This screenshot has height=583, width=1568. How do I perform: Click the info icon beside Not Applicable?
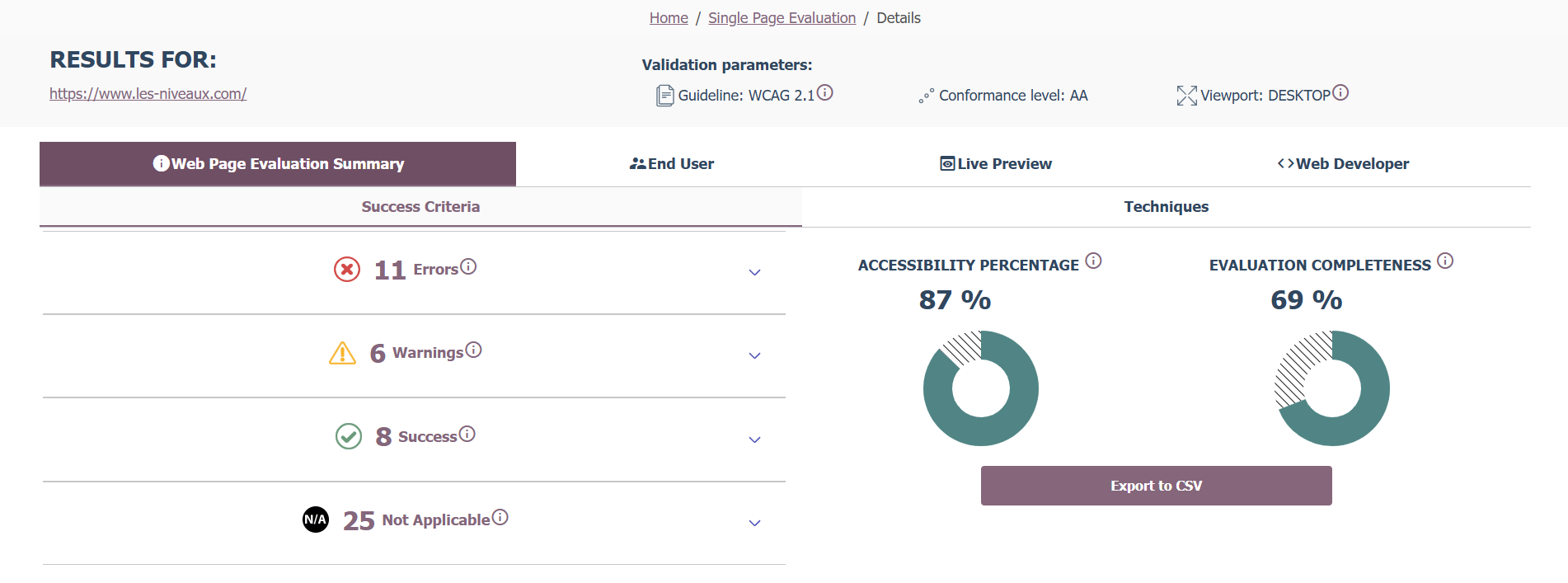coord(500,517)
